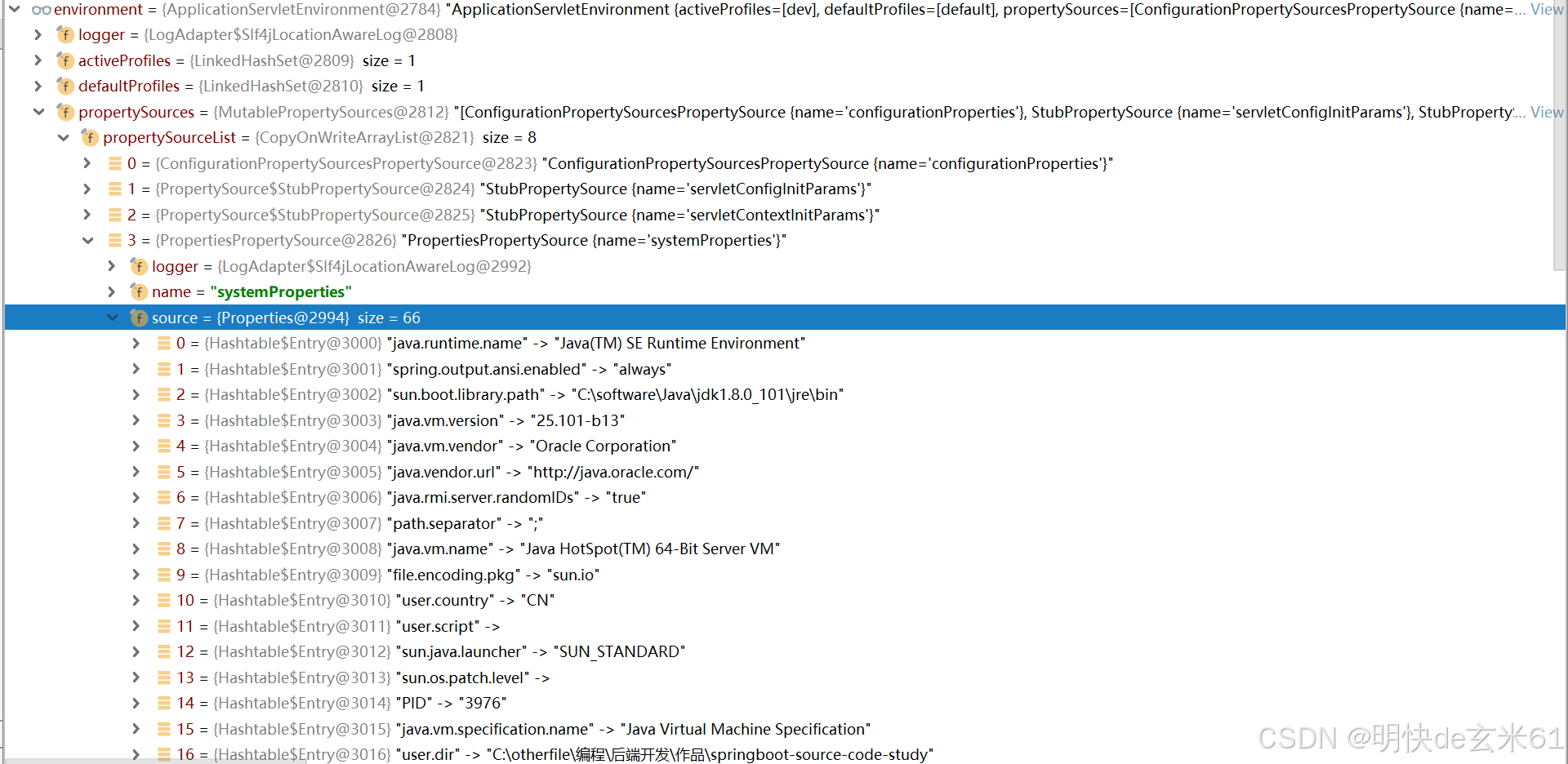Click the list element icon of servletContextInitParams
Screen dimensions: 1568x764
click(115, 215)
